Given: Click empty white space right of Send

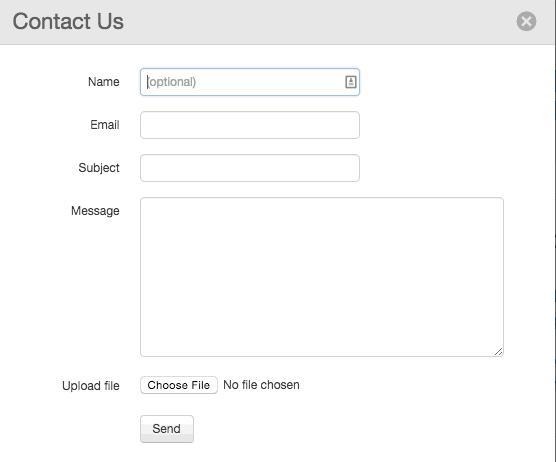Looking at the screenshot, I should (355, 429).
